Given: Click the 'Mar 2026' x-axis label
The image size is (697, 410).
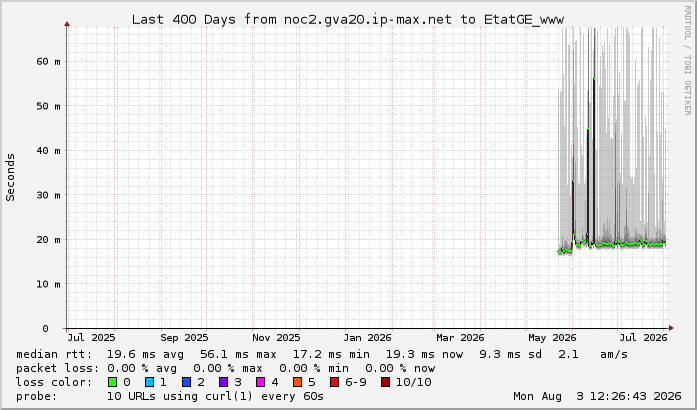Looking at the screenshot, I should point(460,338).
